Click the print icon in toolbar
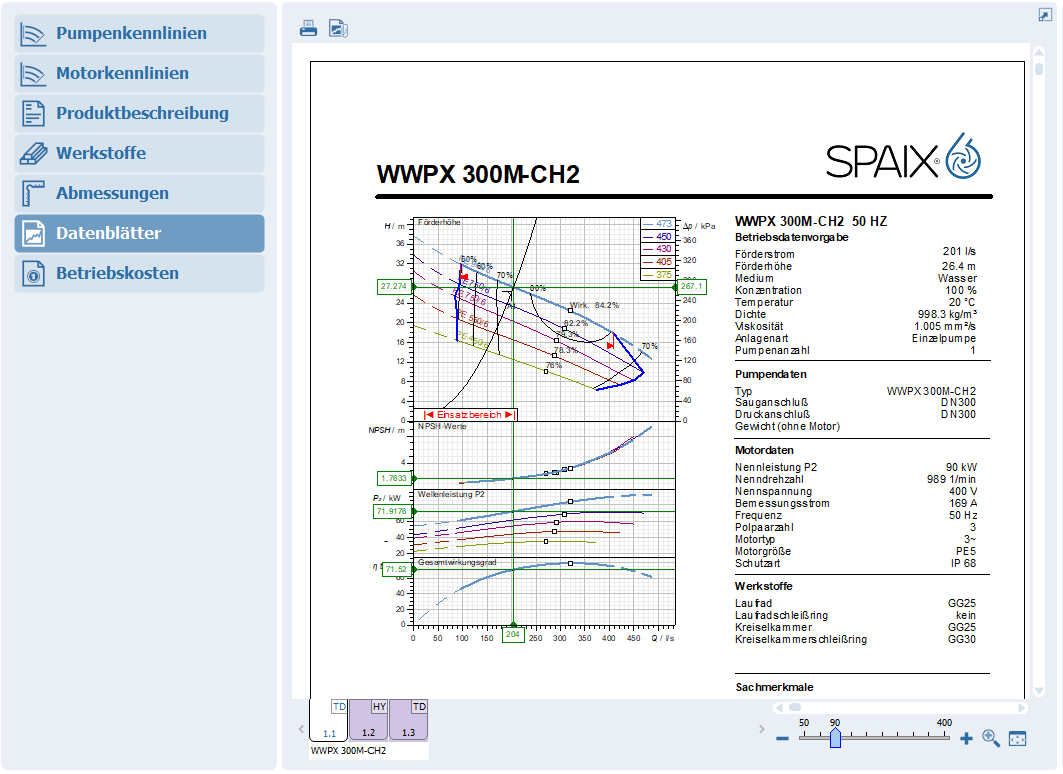 coord(308,28)
